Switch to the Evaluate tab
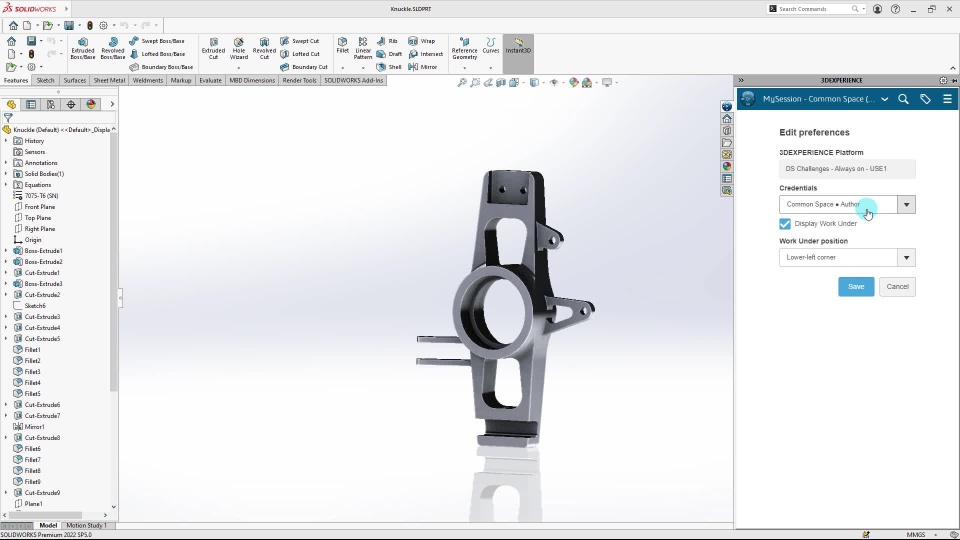This screenshot has height=540, width=960. click(x=210, y=80)
